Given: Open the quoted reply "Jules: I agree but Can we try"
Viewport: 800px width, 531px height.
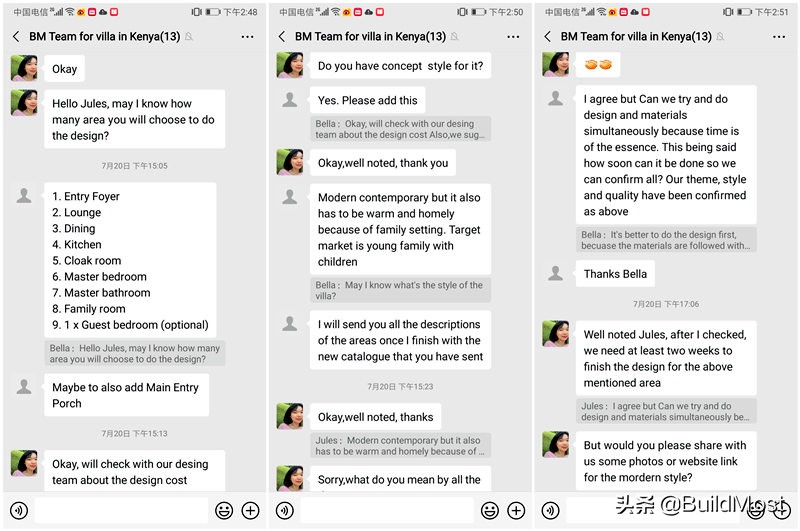Looking at the screenshot, I should (665, 411).
